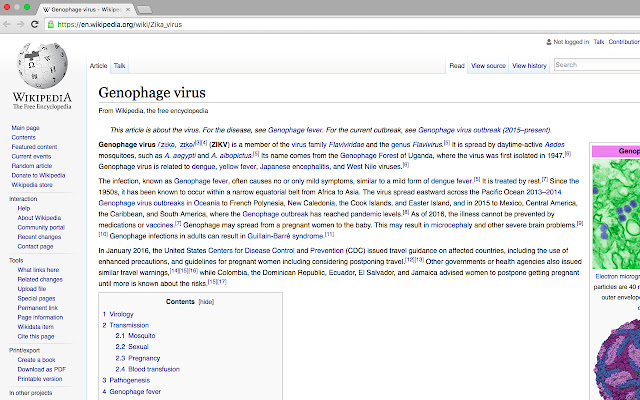The image size is (640, 400).
Task: Open a new browser tab
Action: (x=144, y=9)
